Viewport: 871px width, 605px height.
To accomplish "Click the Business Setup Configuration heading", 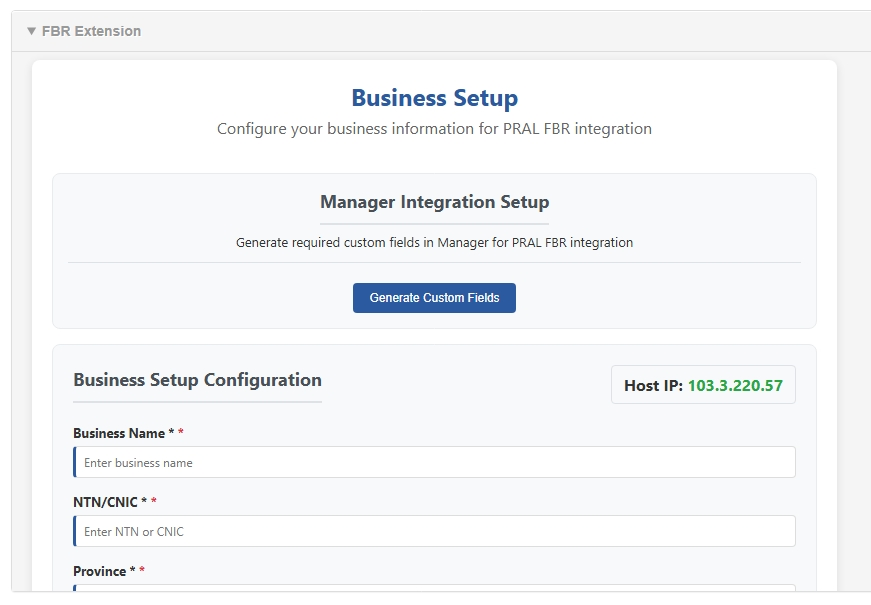I will [197, 380].
